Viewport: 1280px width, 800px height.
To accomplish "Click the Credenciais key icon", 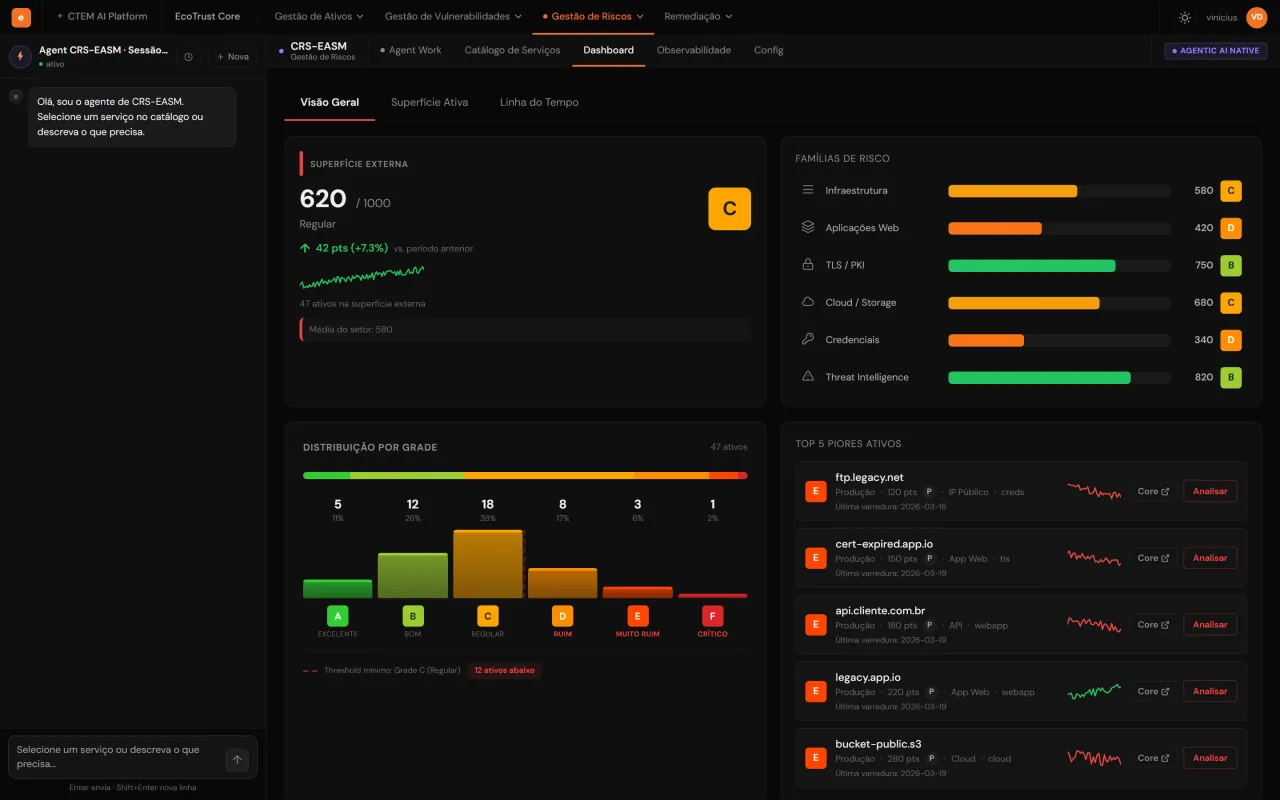I will pyautogui.click(x=808, y=340).
